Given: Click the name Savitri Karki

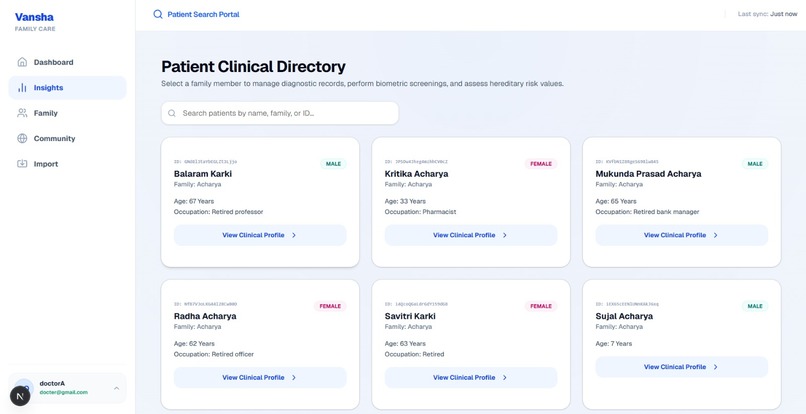Looking at the screenshot, I should [410, 316].
